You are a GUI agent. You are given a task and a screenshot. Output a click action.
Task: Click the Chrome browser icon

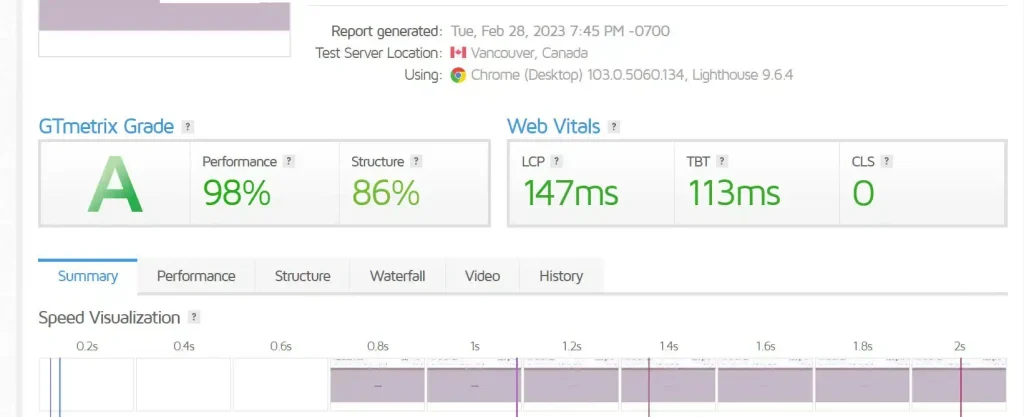458,75
